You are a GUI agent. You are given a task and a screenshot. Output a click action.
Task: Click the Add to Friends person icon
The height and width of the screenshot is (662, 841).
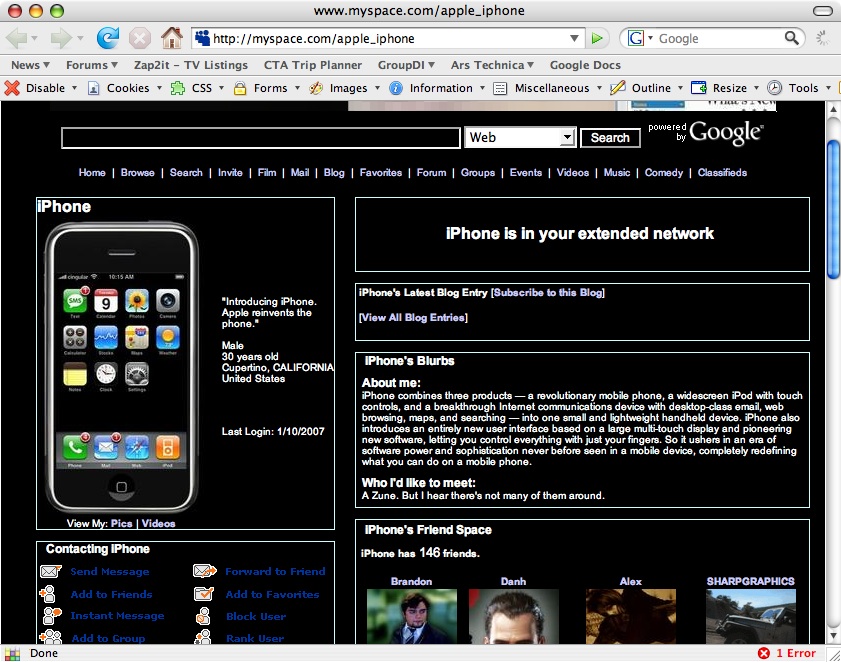[48, 594]
